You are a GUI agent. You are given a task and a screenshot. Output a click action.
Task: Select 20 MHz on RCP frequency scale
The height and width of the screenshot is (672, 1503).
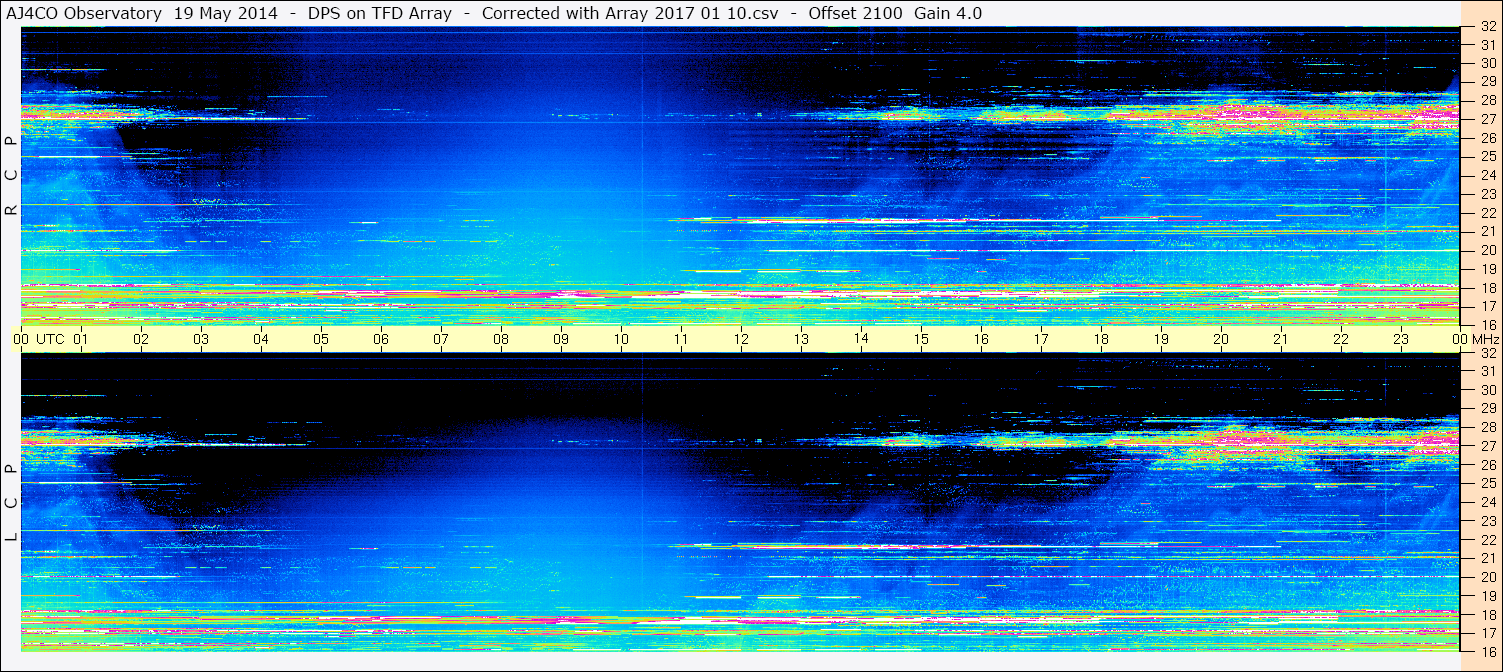pos(1487,250)
